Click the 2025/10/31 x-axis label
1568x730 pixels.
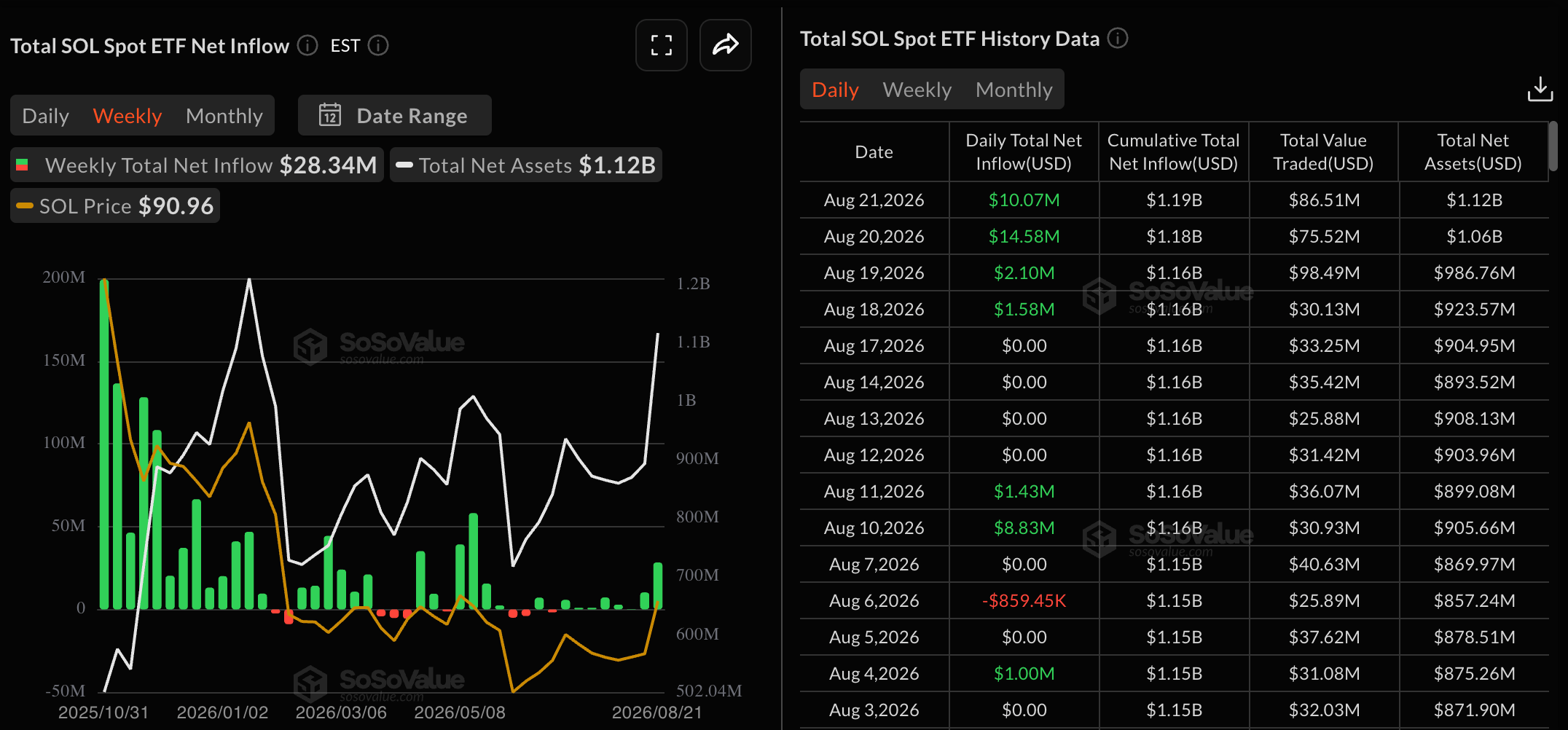tap(103, 712)
